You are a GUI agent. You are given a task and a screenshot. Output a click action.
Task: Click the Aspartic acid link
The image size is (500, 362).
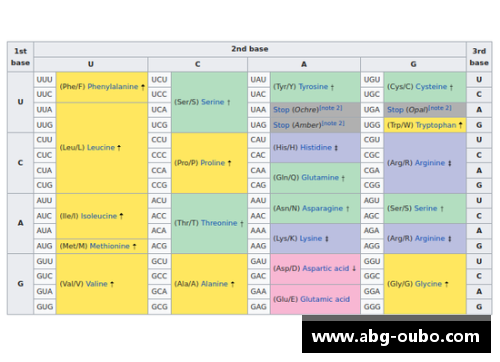pyautogui.click(x=326, y=268)
